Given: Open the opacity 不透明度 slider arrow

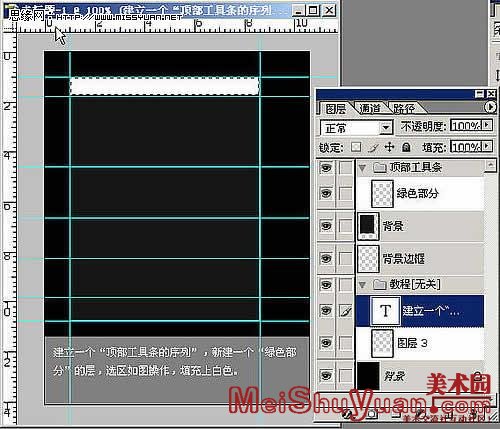Looking at the screenshot, I should pos(487,125).
